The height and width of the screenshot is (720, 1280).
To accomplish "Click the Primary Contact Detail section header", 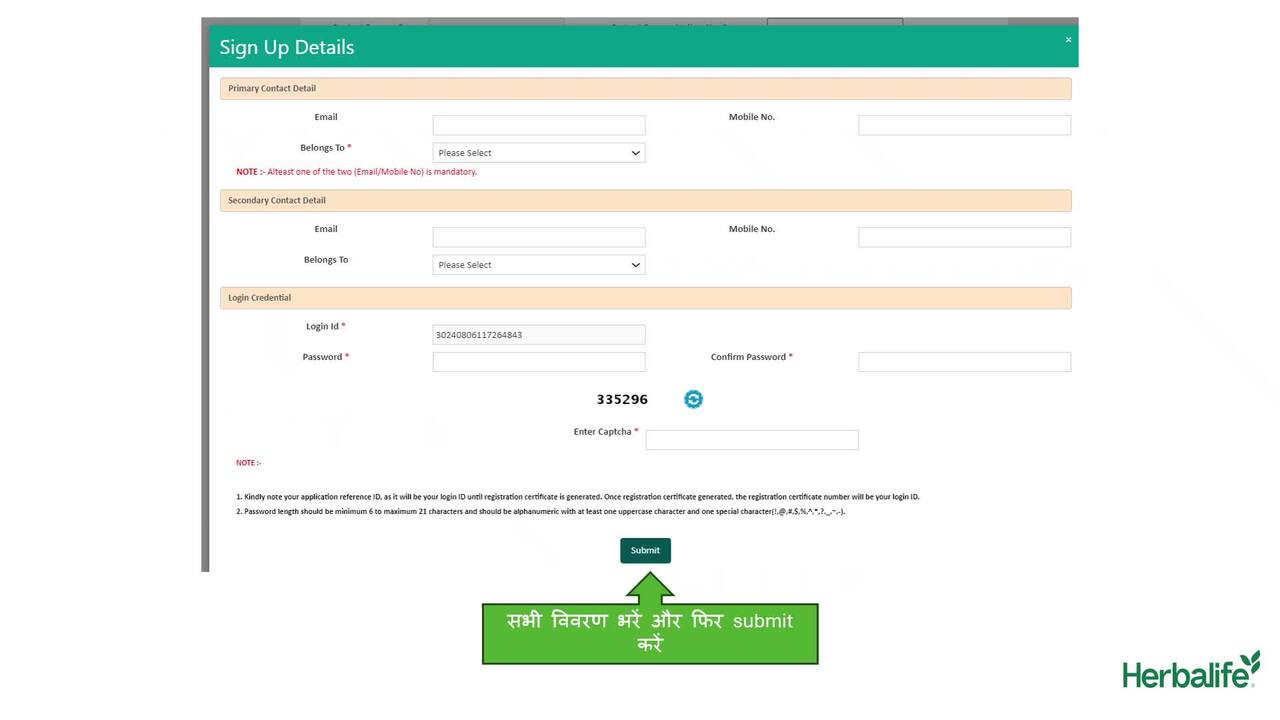I will (645, 88).
